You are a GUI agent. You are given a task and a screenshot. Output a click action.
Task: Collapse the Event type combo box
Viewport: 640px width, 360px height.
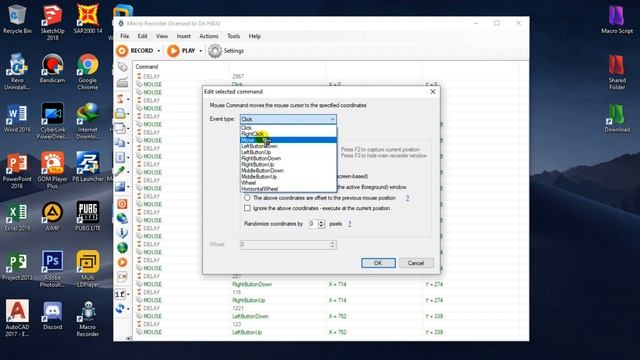point(332,119)
